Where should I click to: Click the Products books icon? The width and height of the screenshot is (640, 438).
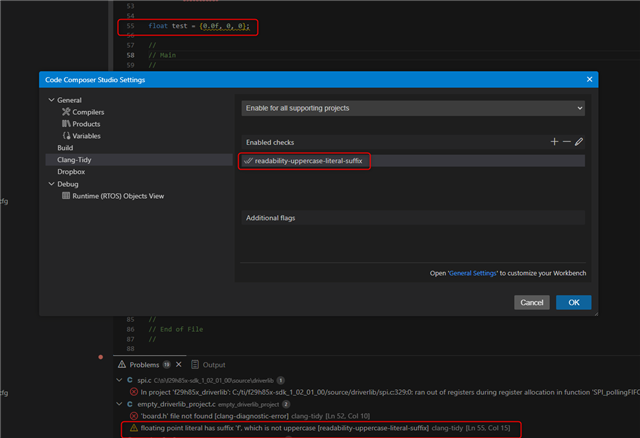click(x=66, y=123)
